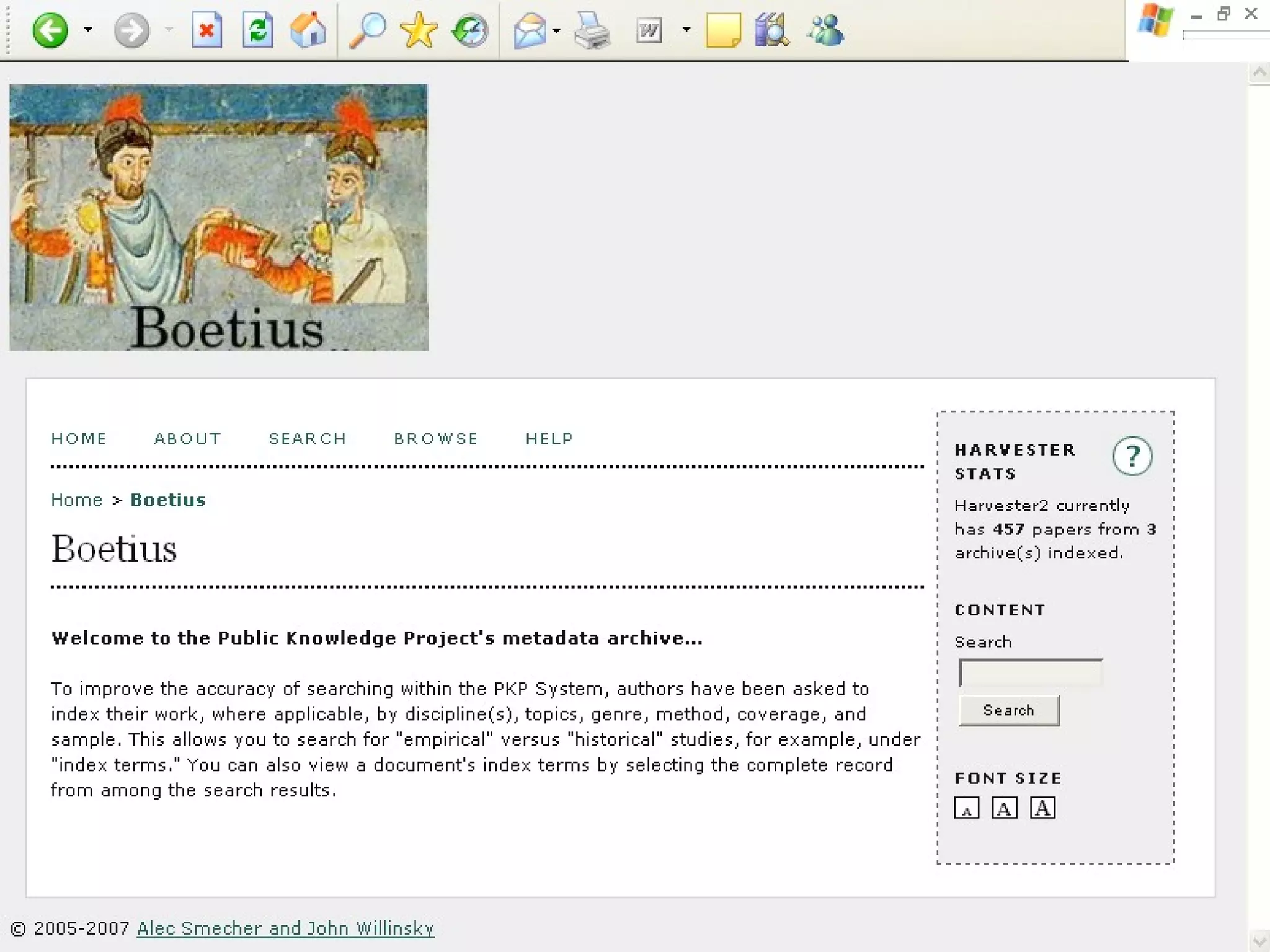This screenshot has height=952, width=1270.
Task: Click the sidebar Search button
Action: (x=1008, y=710)
